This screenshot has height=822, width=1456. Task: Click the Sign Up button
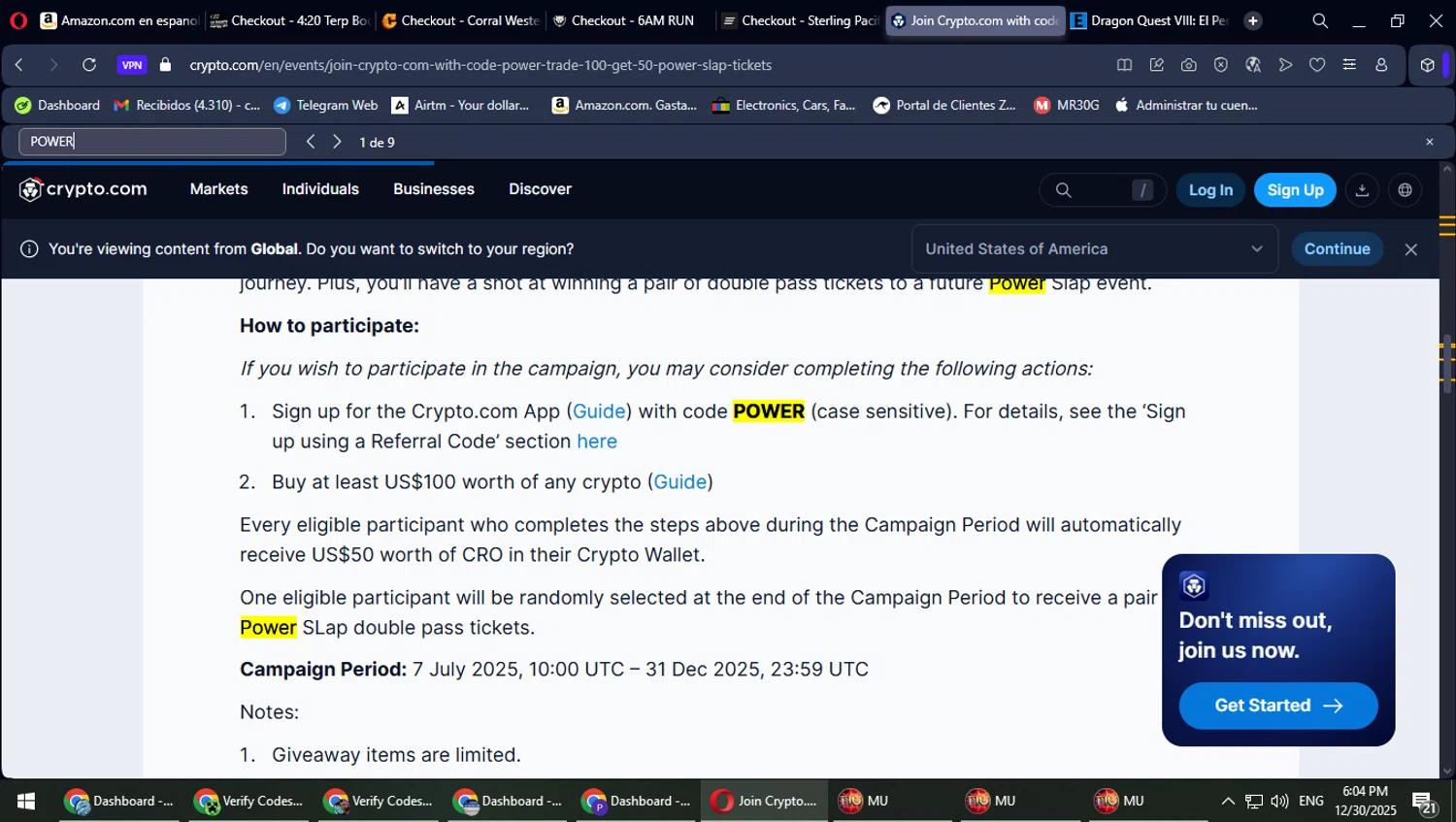tap(1295, 190)
